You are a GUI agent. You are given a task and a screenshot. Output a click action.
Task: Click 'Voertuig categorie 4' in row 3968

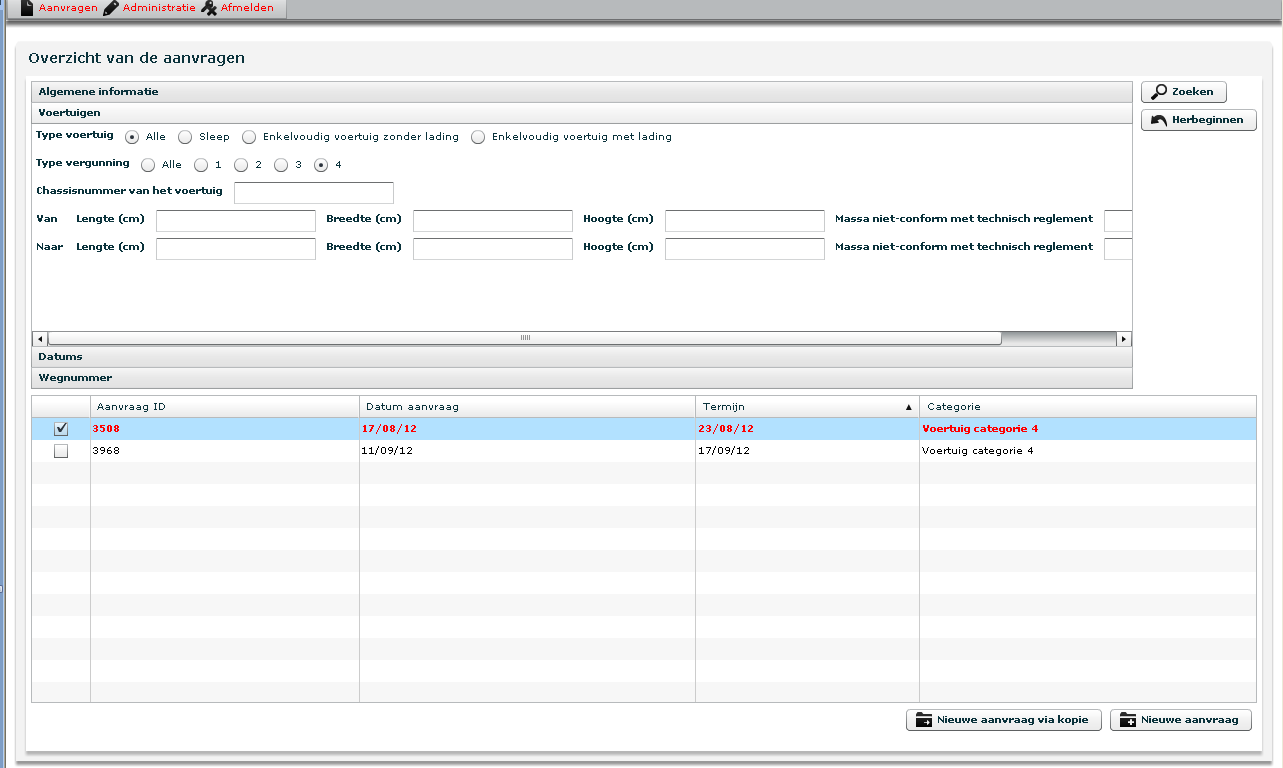point(978,451)
